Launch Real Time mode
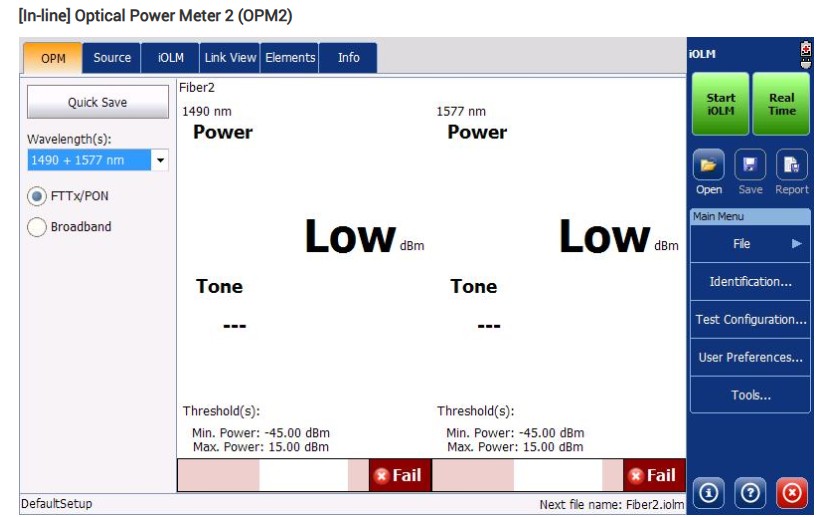 pyautogui.click(x=781, y=104)
